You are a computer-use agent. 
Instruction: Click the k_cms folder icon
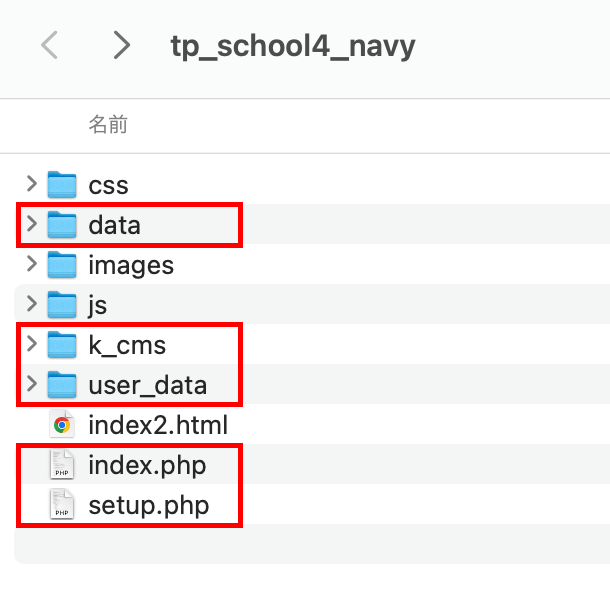[62, 345]
